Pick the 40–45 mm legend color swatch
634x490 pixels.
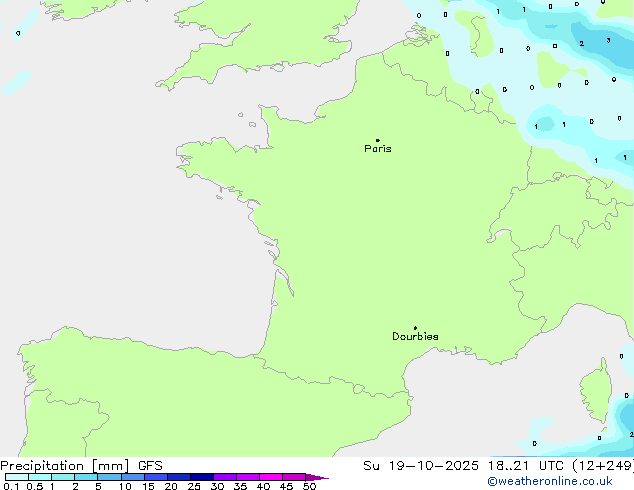pyautogui.click(x=271, y=477)
